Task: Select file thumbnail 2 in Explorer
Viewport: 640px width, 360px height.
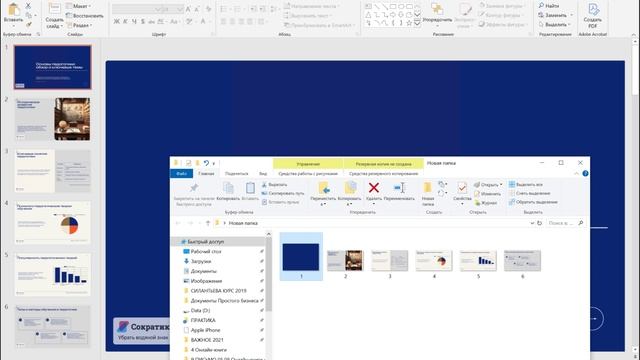Action: pyautogui.click(x=345, y=260)
